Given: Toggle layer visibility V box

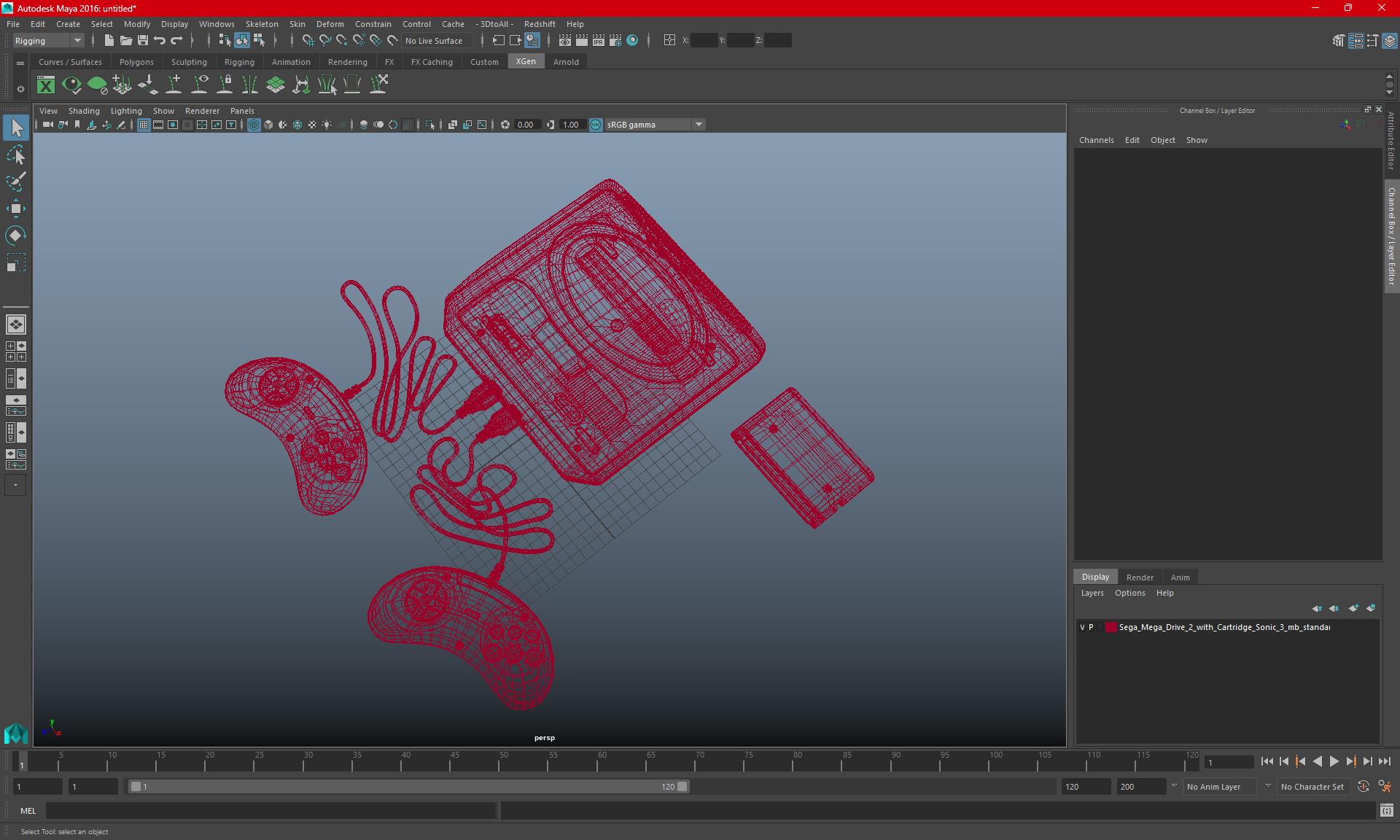Looking at the screenshot, I should 1082,627.
